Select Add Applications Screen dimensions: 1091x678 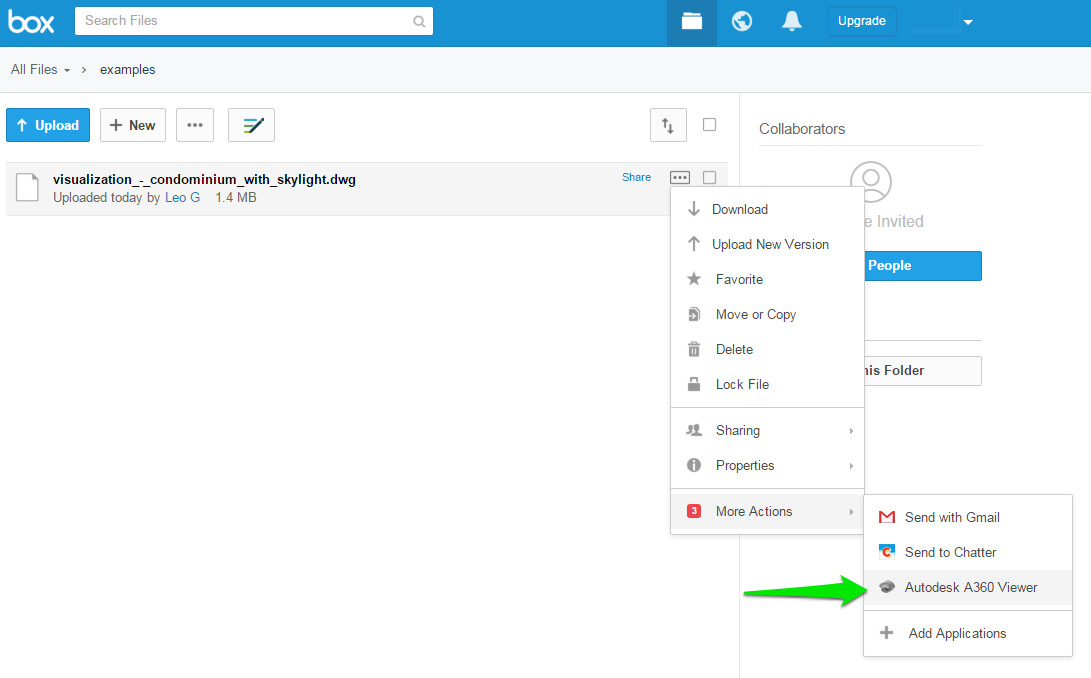click(968, 633)
